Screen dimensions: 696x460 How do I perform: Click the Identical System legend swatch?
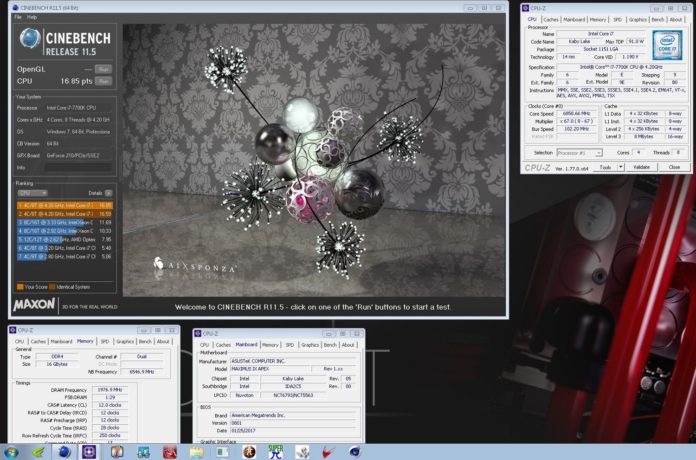point(52,287)
